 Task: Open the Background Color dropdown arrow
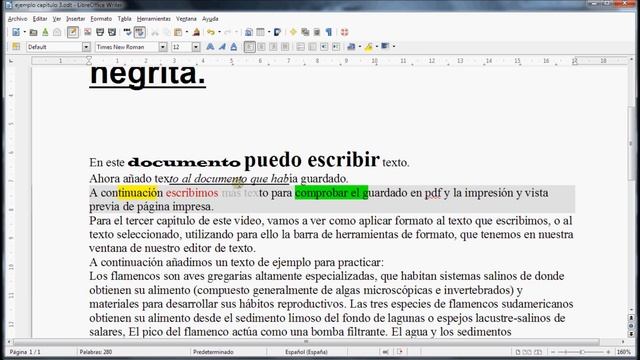point(394,47)
